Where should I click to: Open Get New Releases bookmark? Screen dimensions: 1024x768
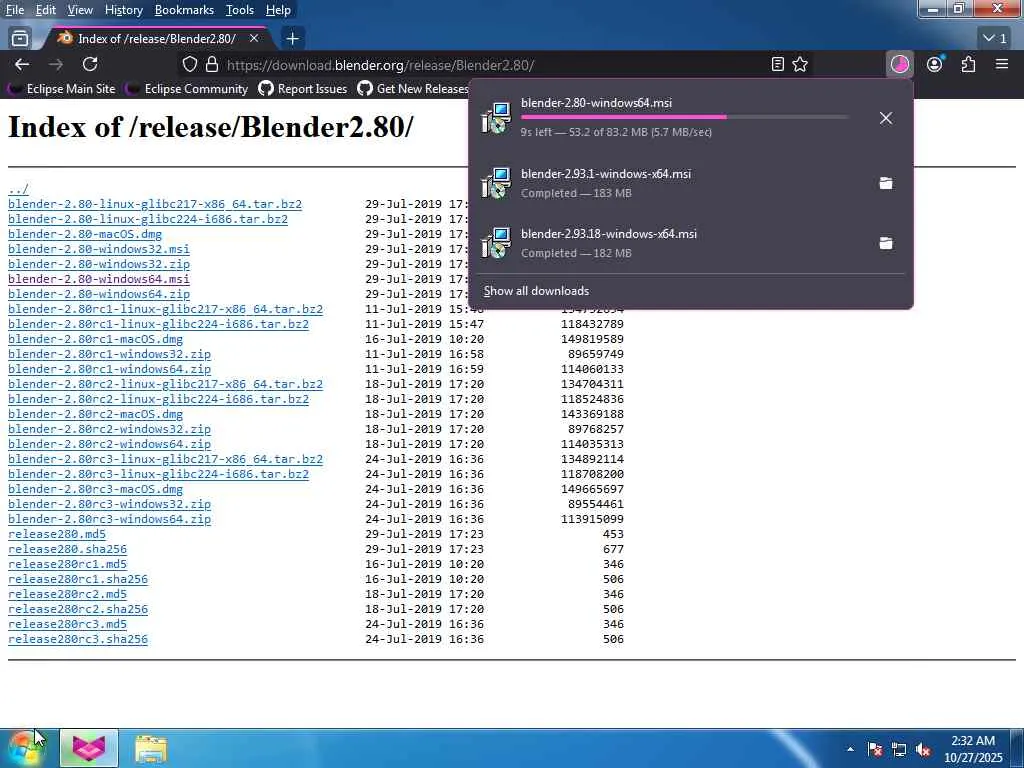click(x=413, y=89)
